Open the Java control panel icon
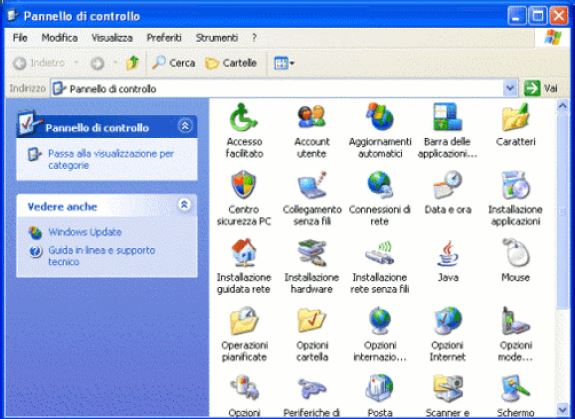The image size is (575, 419). tap(448, 261)
